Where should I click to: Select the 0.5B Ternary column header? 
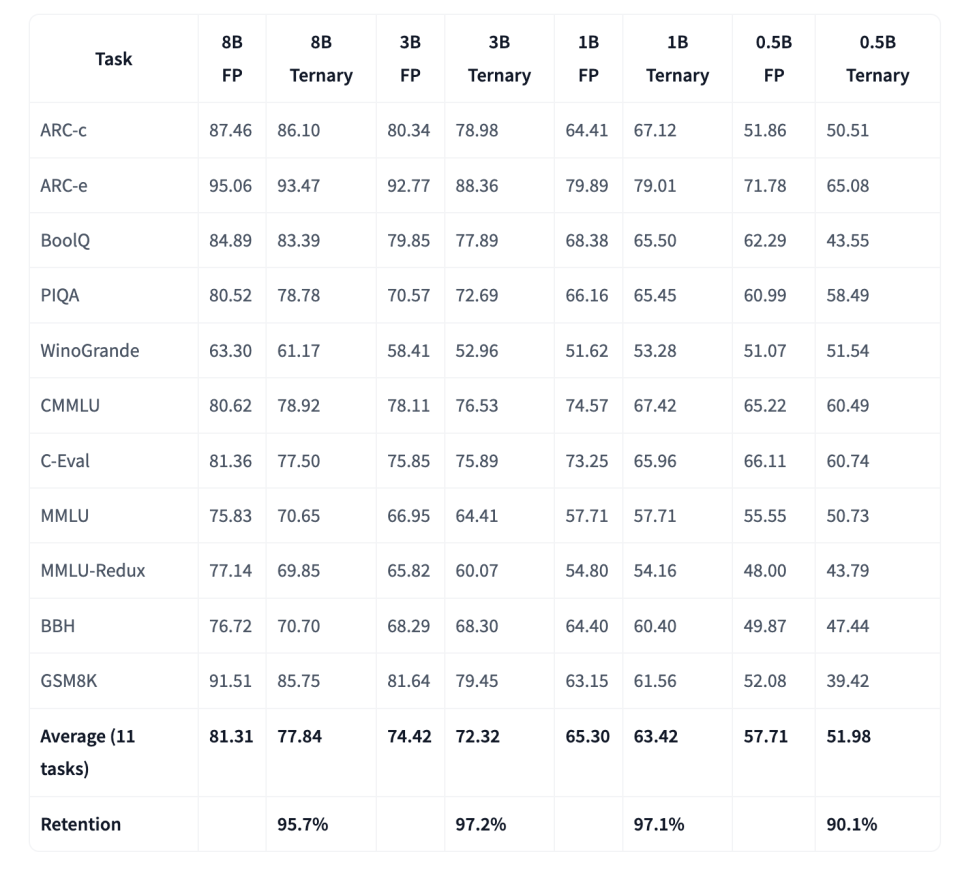[877, 59]
